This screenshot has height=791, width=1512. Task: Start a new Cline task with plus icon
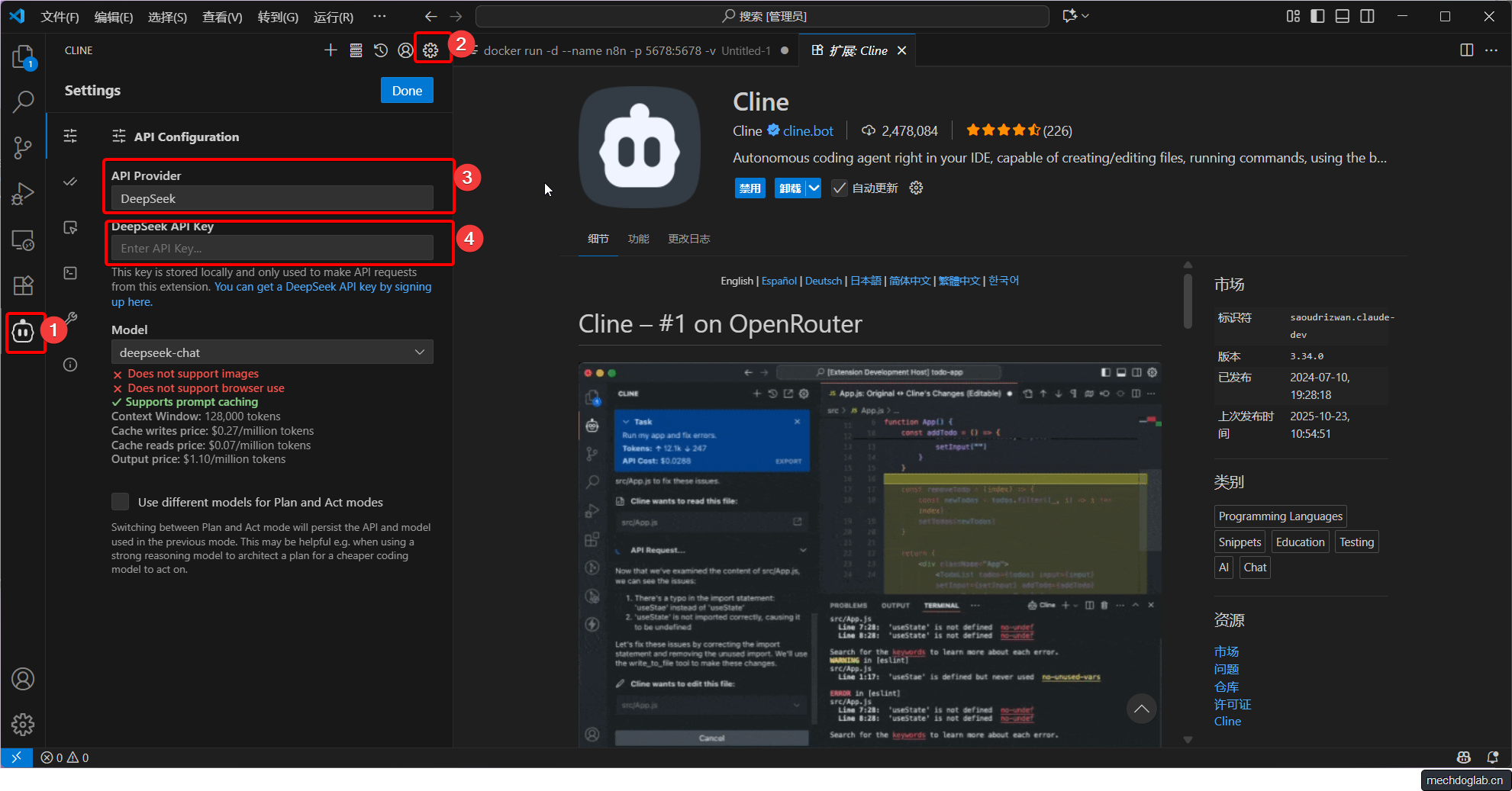(330, 50)
